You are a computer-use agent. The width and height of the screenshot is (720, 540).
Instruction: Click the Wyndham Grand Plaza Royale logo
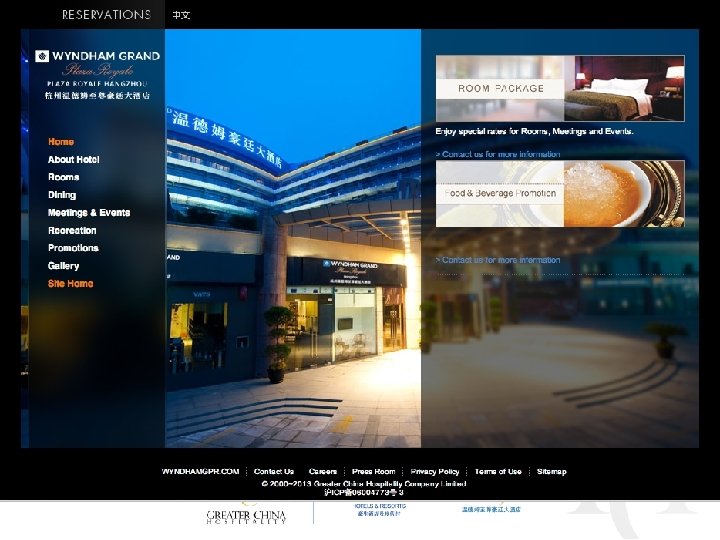click(97, 75)
